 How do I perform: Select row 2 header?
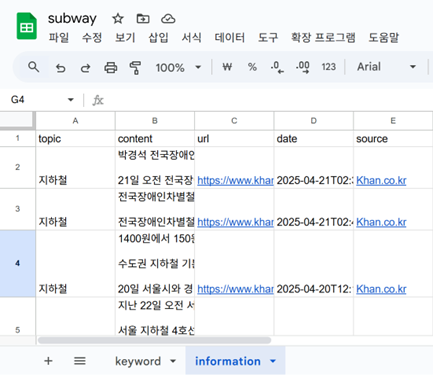(x=17, y=167)
